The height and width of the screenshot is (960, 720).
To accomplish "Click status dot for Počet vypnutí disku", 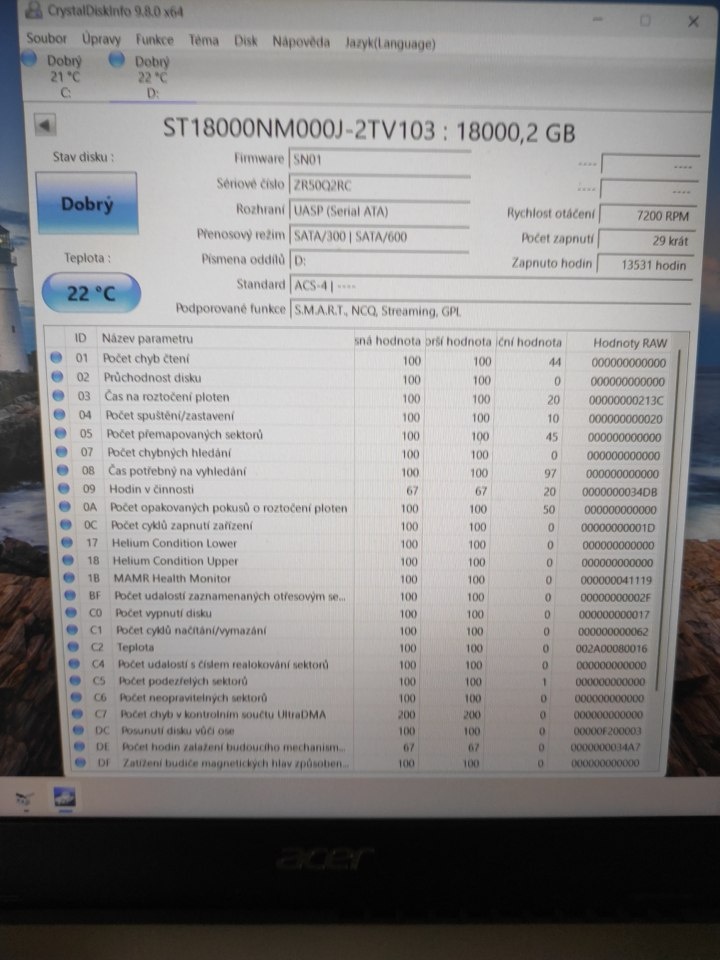I will [x=71, y=612].
